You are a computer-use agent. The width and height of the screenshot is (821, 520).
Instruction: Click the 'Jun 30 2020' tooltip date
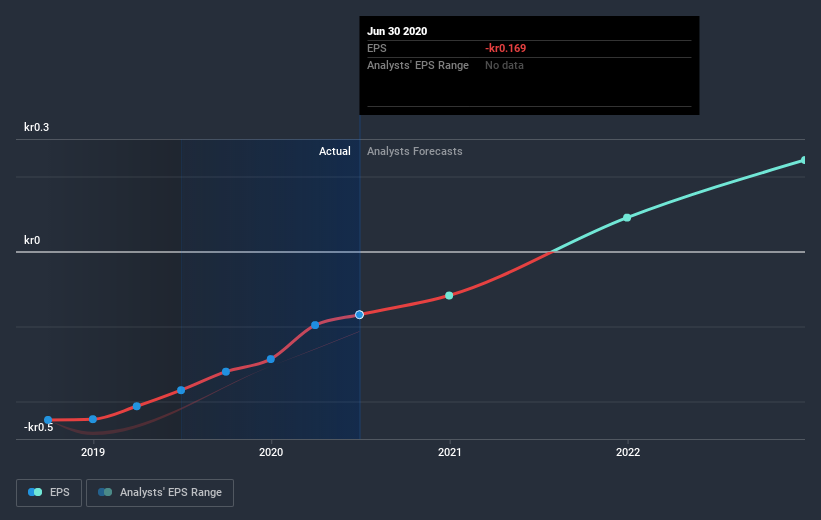[397, 31]
